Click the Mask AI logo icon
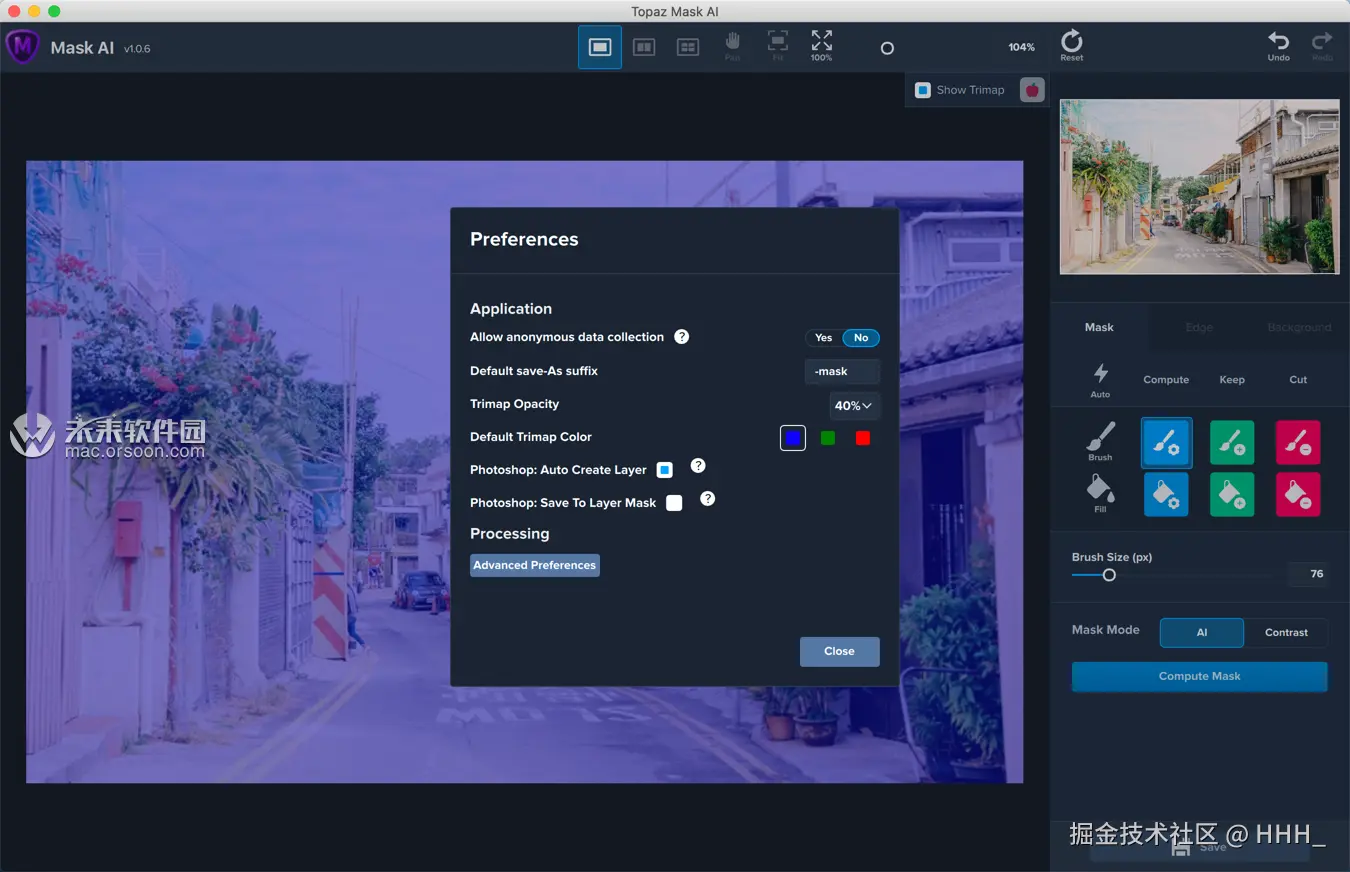Screen dimensions: 1350x872 [22, 47]
